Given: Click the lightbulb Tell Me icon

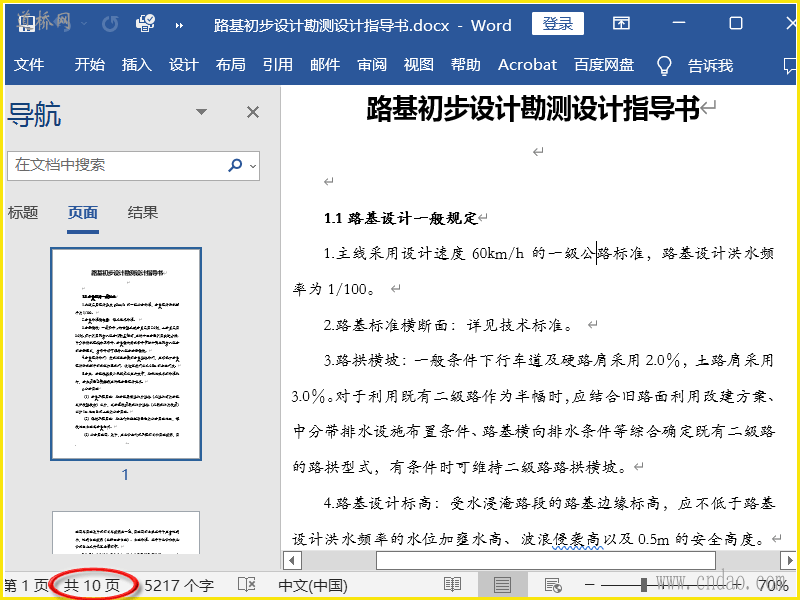Looking at the screenshot, I should click(664, 65).
